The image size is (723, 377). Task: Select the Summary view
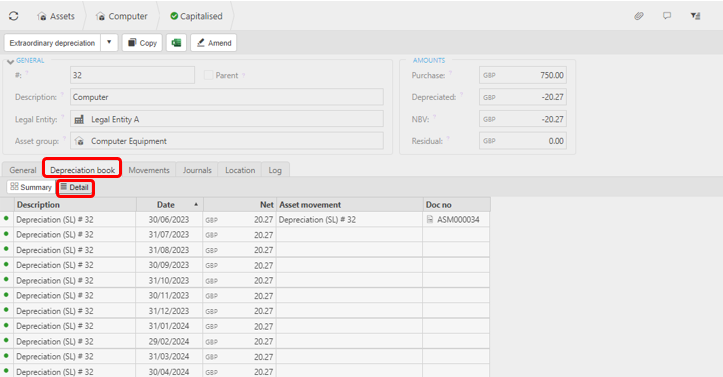(x=31, y=187)
